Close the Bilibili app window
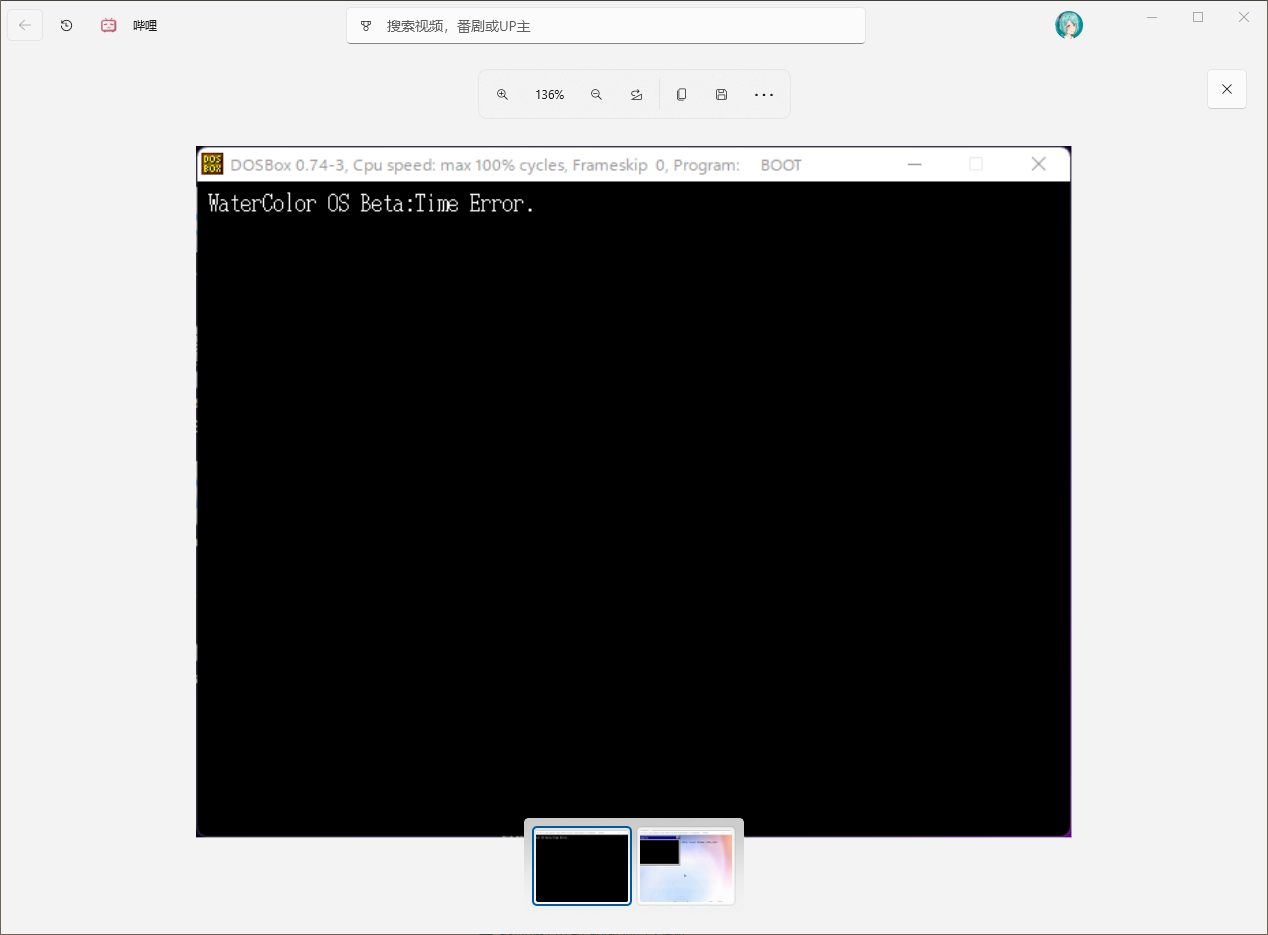1268x935 pixels. 1244,17
